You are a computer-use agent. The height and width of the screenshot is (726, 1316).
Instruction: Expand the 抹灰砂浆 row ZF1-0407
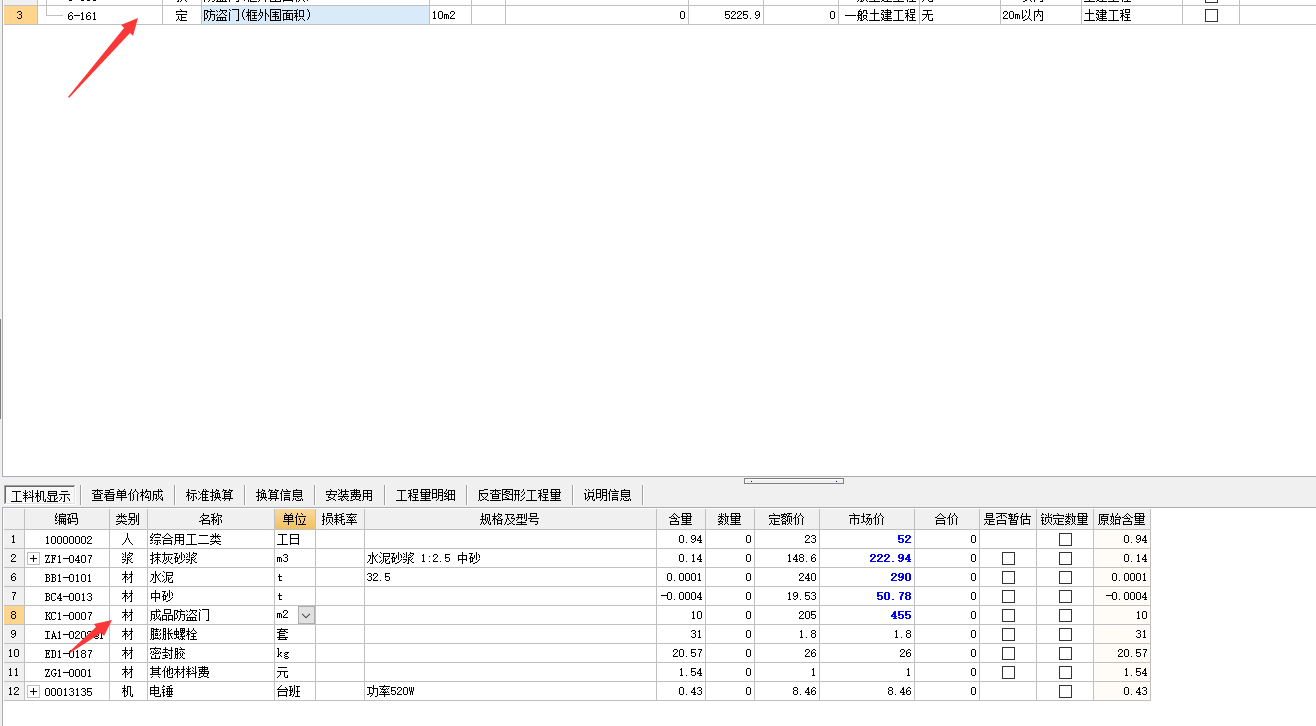pyautogui.click(x=34, y=558)
